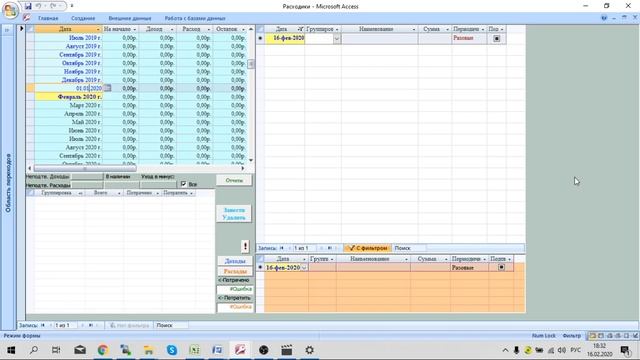This screenshot has width=640, height=360.
Task: Open Windows taskbar search
Action: [x=34, y=350]
